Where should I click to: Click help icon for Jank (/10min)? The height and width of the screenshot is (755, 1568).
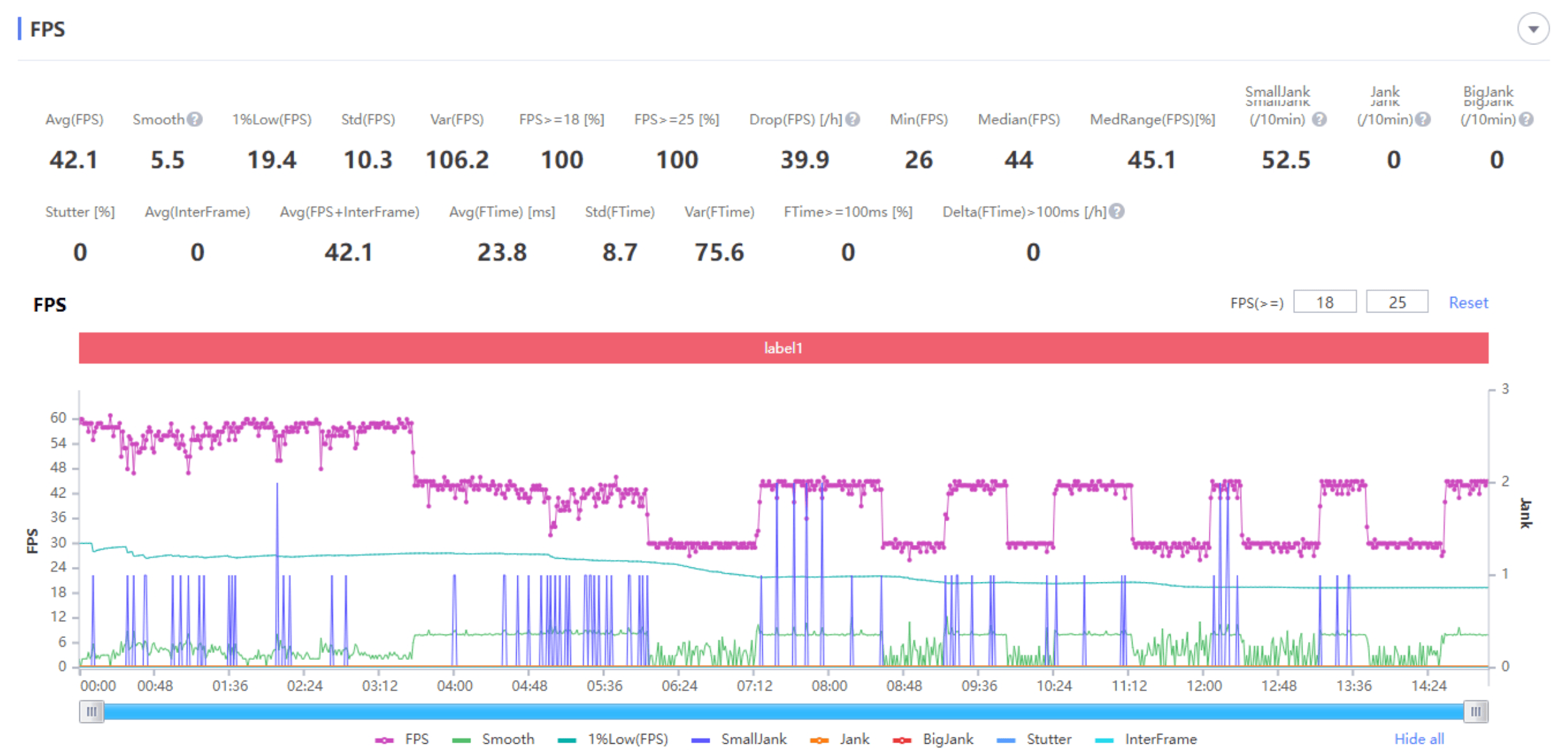coord(1423,119)
